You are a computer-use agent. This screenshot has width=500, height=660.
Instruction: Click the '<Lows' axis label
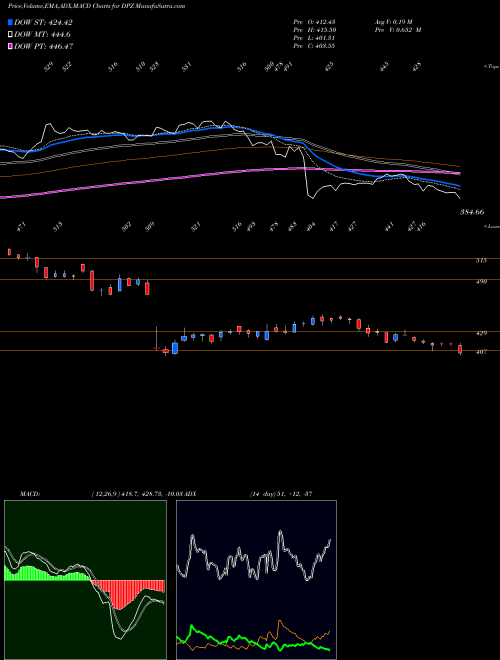(x=492, y=226)
